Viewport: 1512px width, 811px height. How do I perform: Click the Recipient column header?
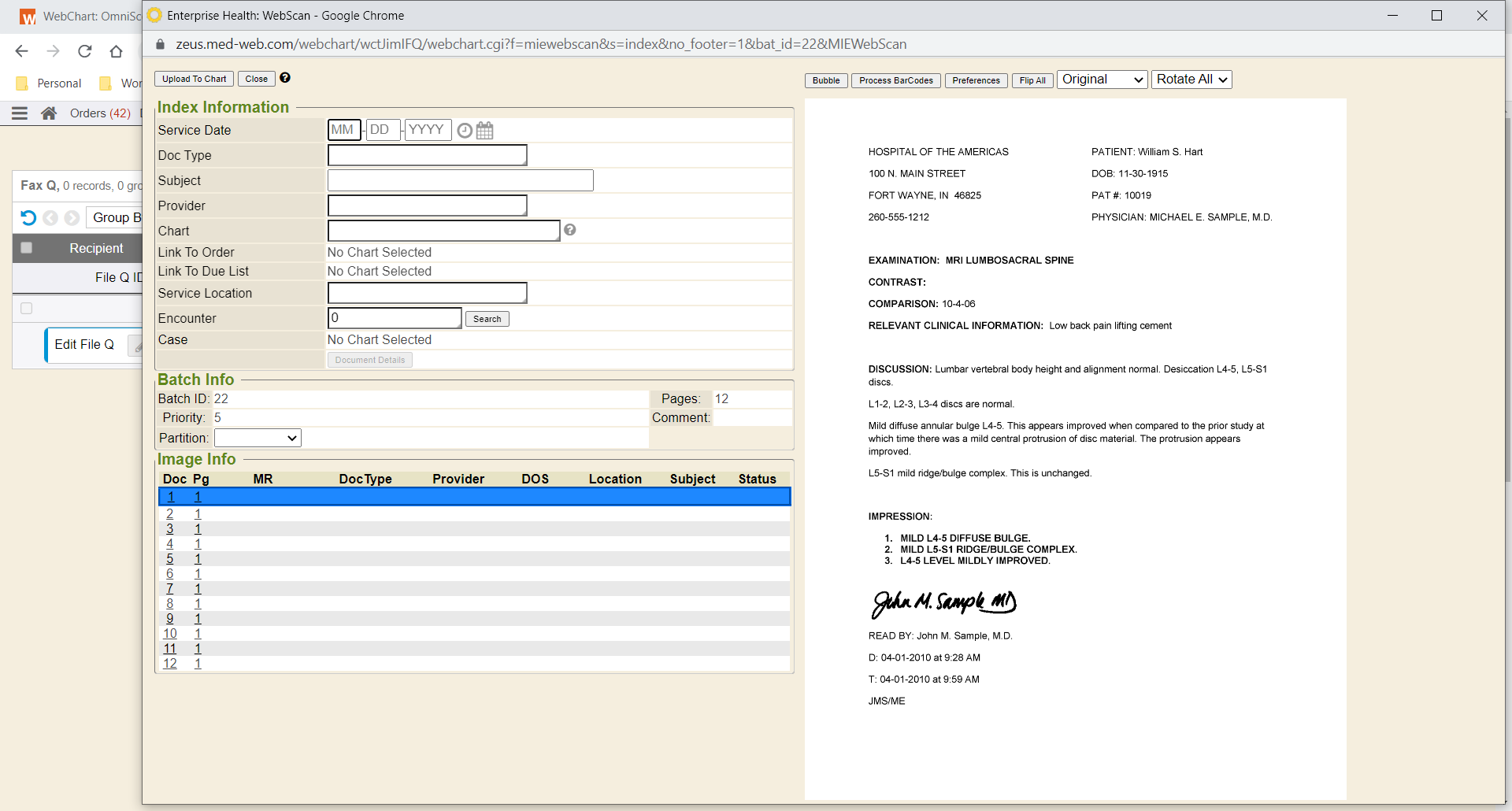[96, 248]
